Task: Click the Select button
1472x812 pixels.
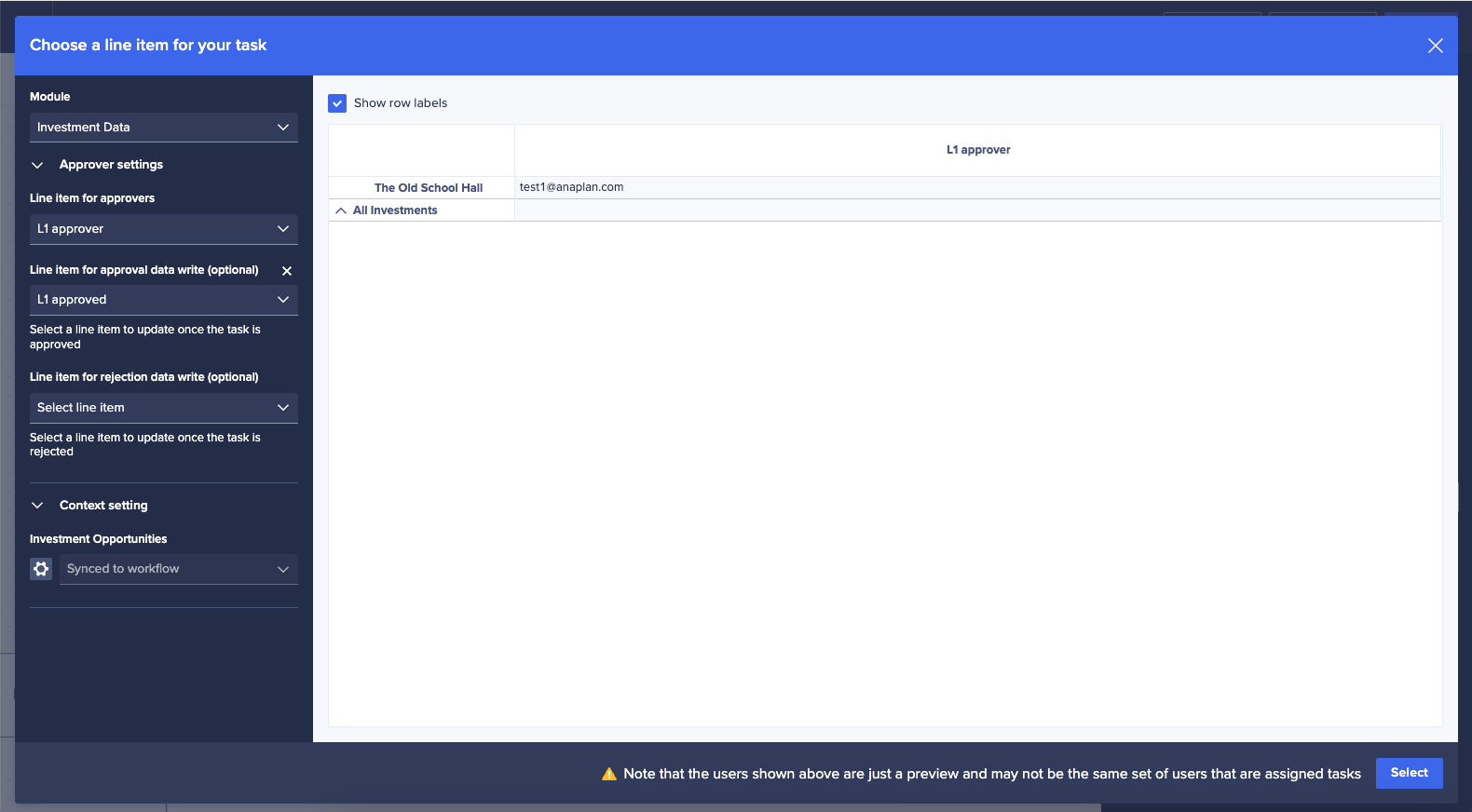Action: (x=1409, y=773)
